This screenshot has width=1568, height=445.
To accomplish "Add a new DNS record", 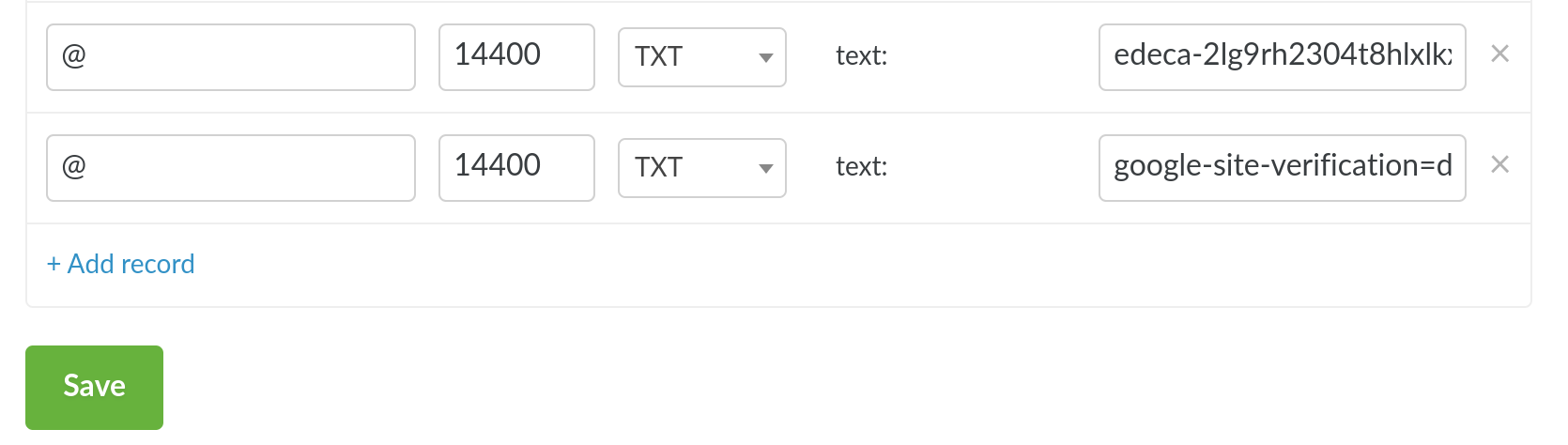I will tap(121, 265).
